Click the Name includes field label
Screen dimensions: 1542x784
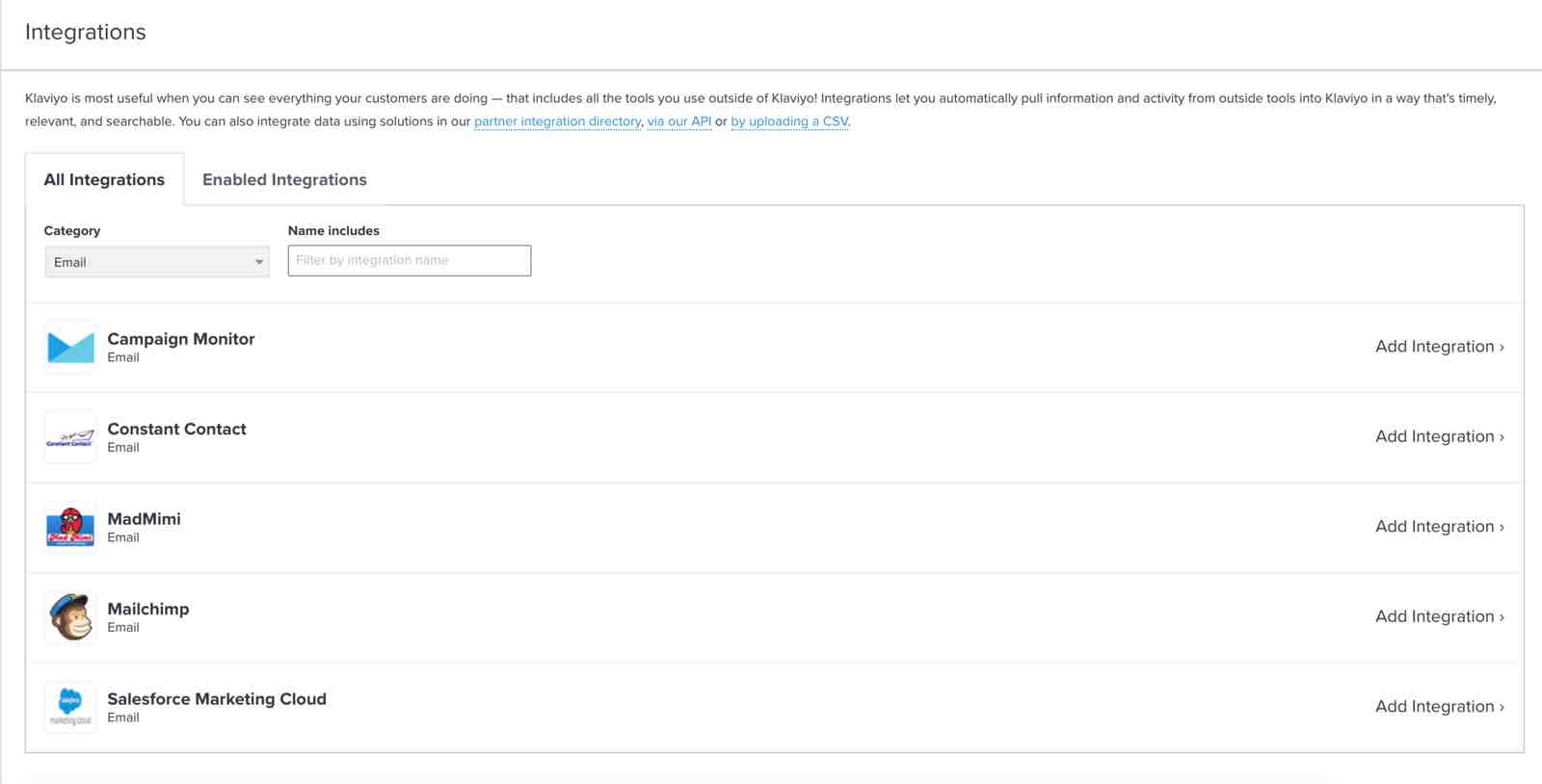click(333, 231)
